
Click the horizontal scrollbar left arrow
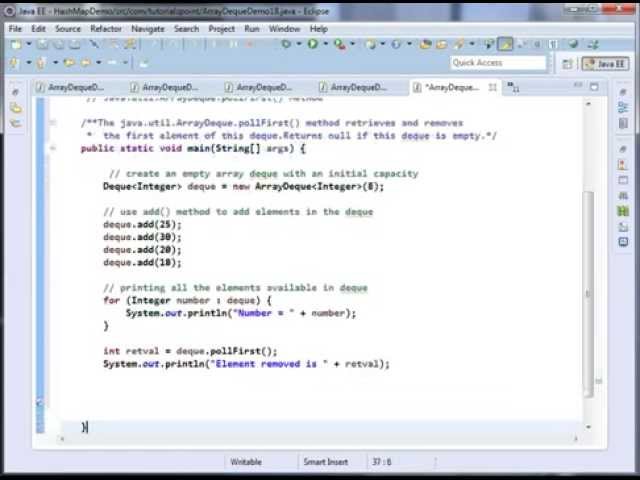coord(62,439)
